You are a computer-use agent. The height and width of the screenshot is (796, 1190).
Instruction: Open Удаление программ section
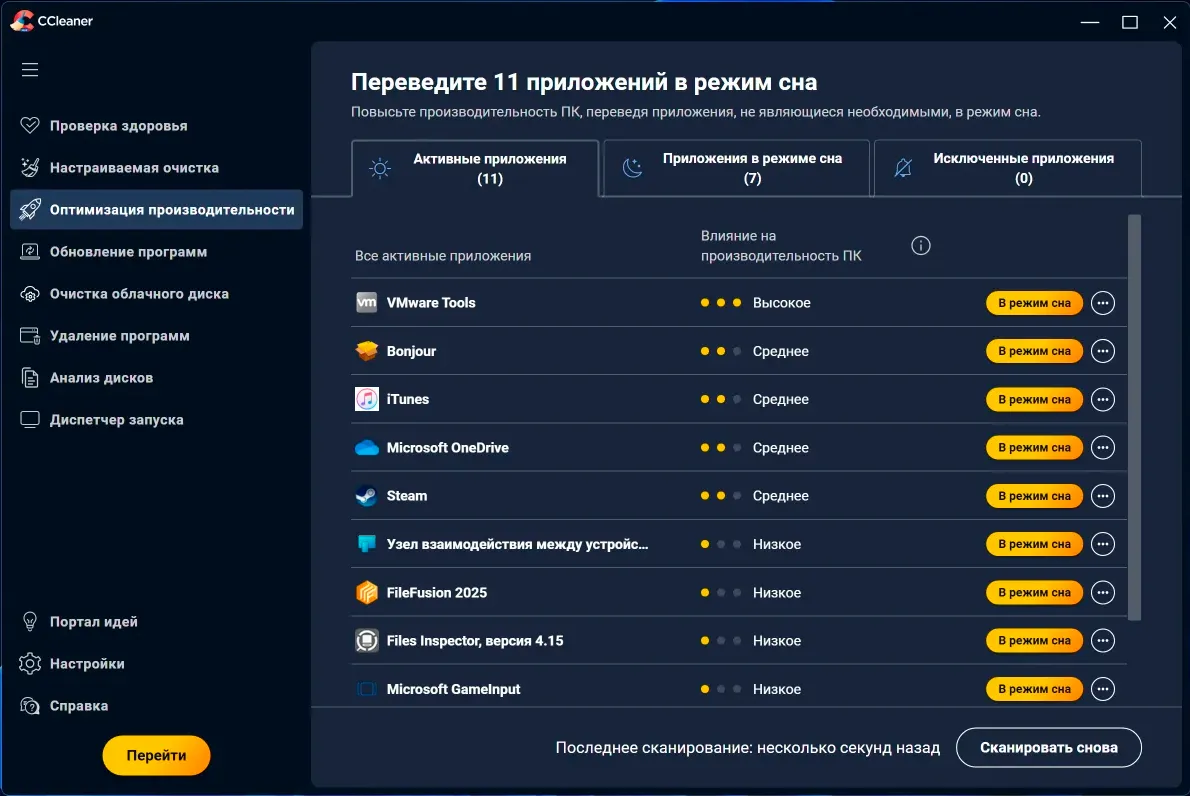click(156, 335)
